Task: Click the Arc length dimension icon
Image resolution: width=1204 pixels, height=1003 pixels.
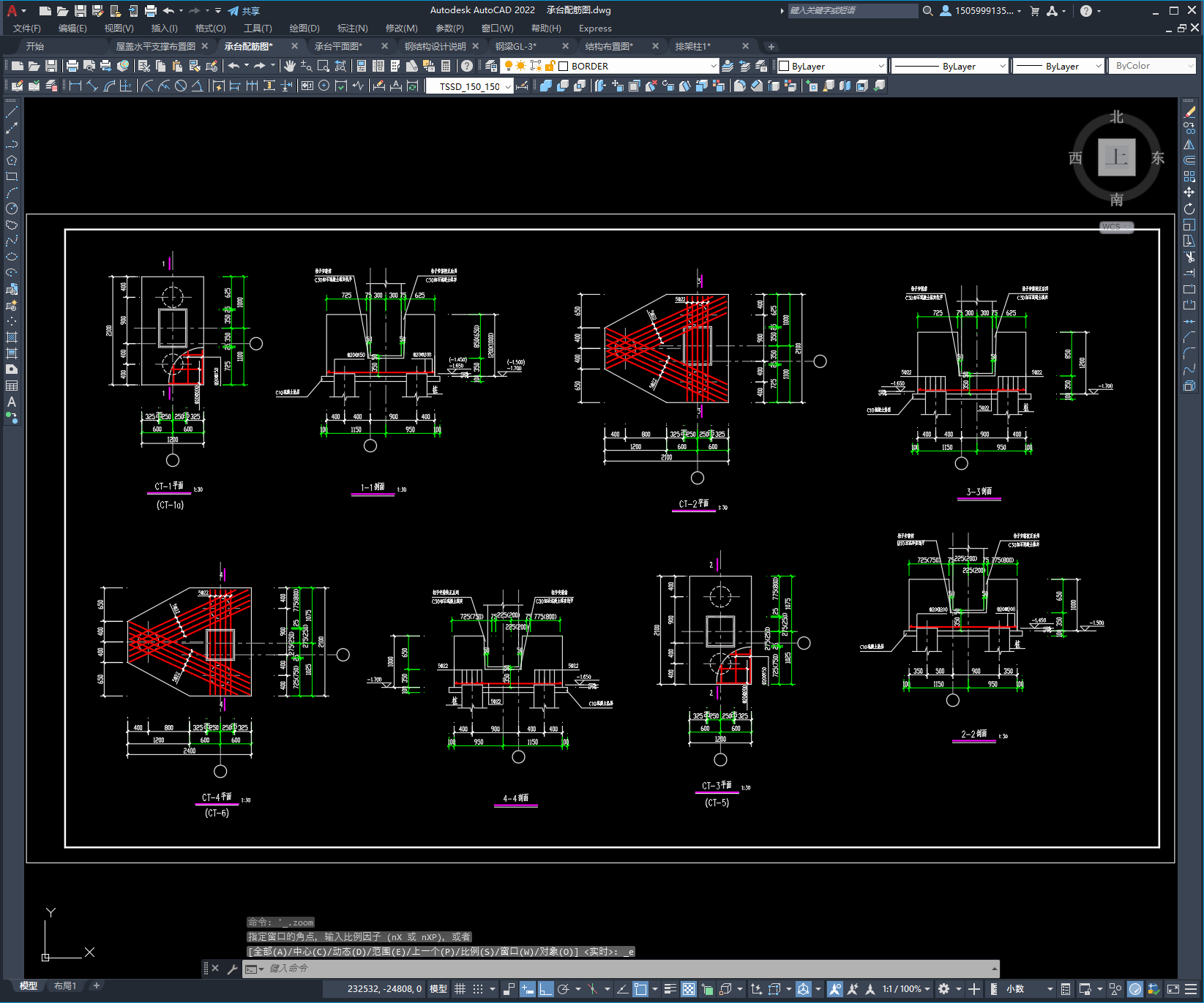Action: [x=109, y=86]
